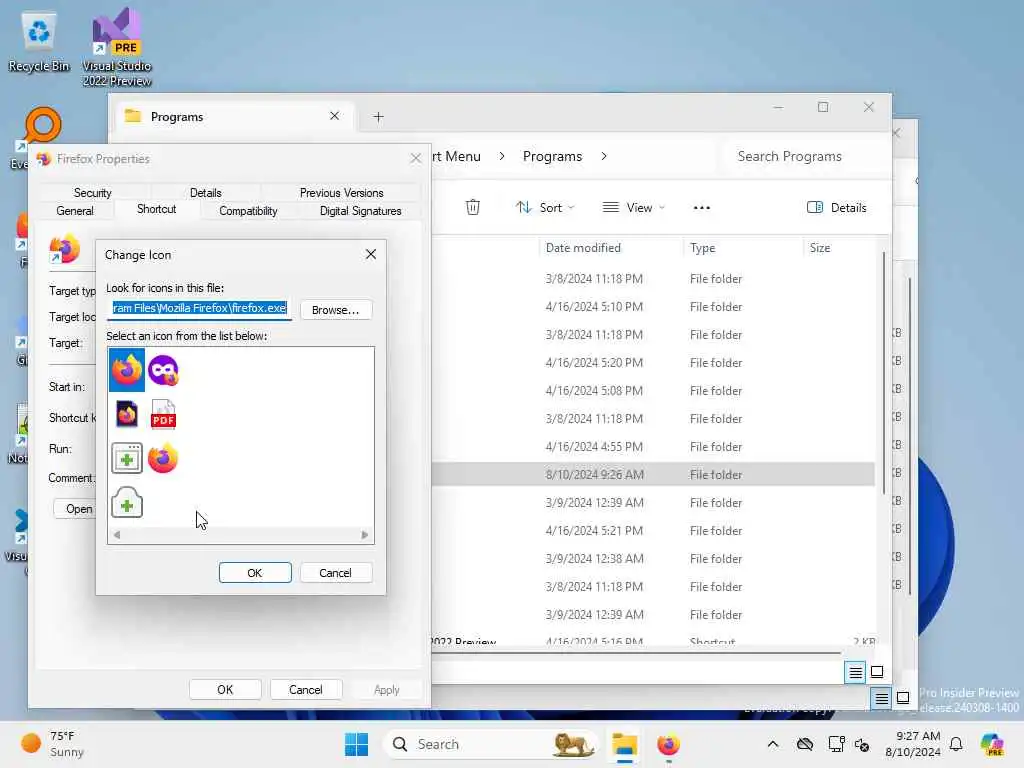
Task: Sort by Type column header
Action: pyautogui.click(x=703, y=248)
